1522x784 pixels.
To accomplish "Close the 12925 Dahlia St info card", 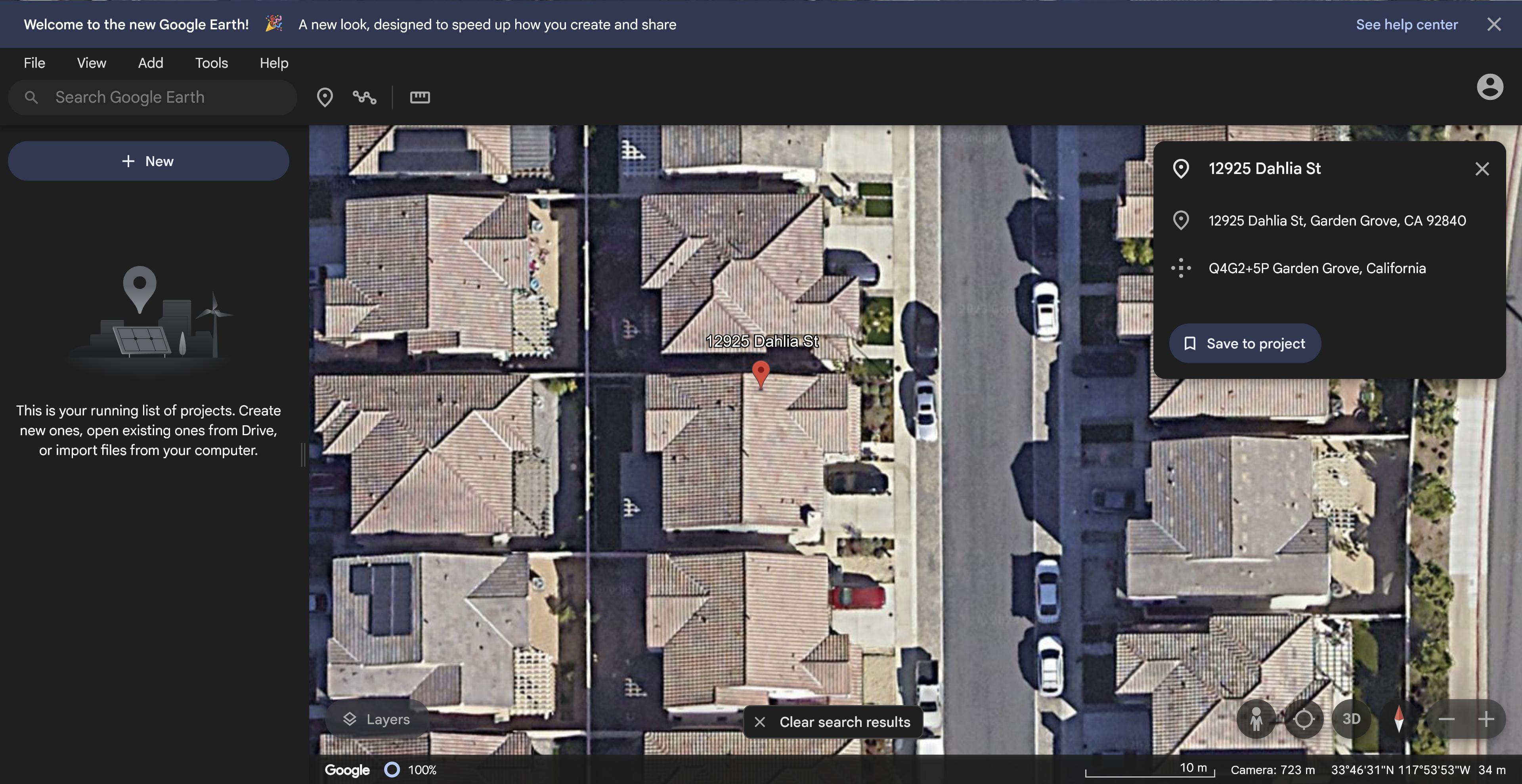I will tap(1482, 169).
